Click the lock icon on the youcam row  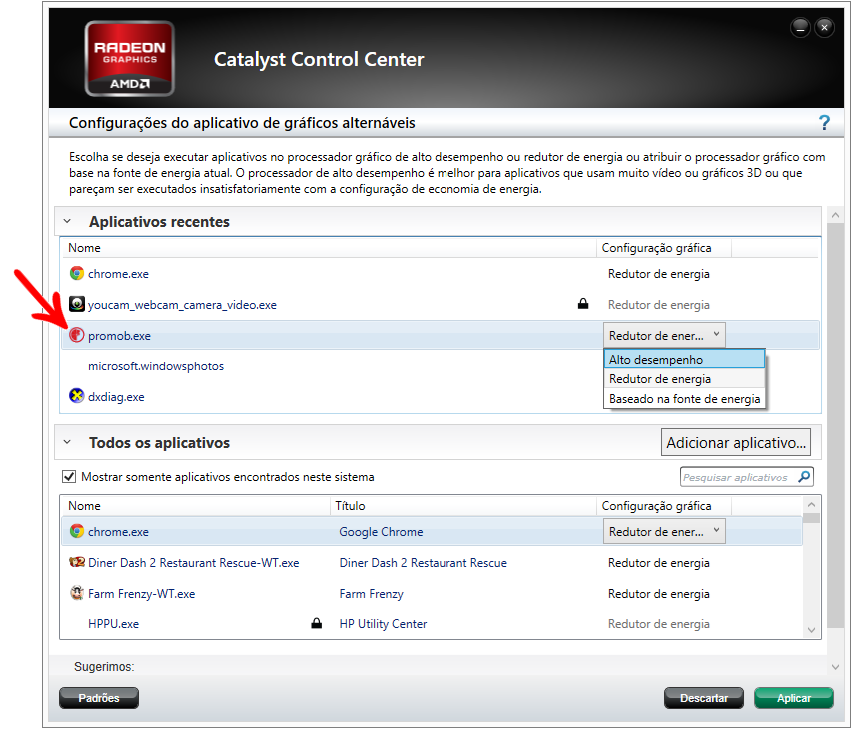tap(583, 303)
